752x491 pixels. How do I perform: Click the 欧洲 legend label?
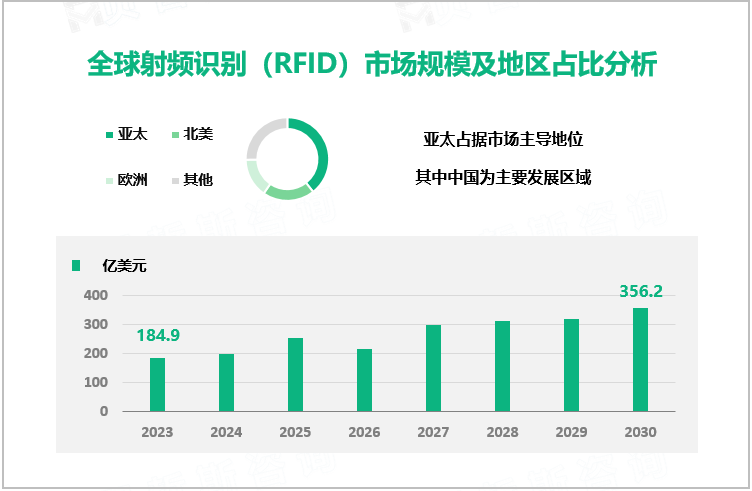point(132,180)
